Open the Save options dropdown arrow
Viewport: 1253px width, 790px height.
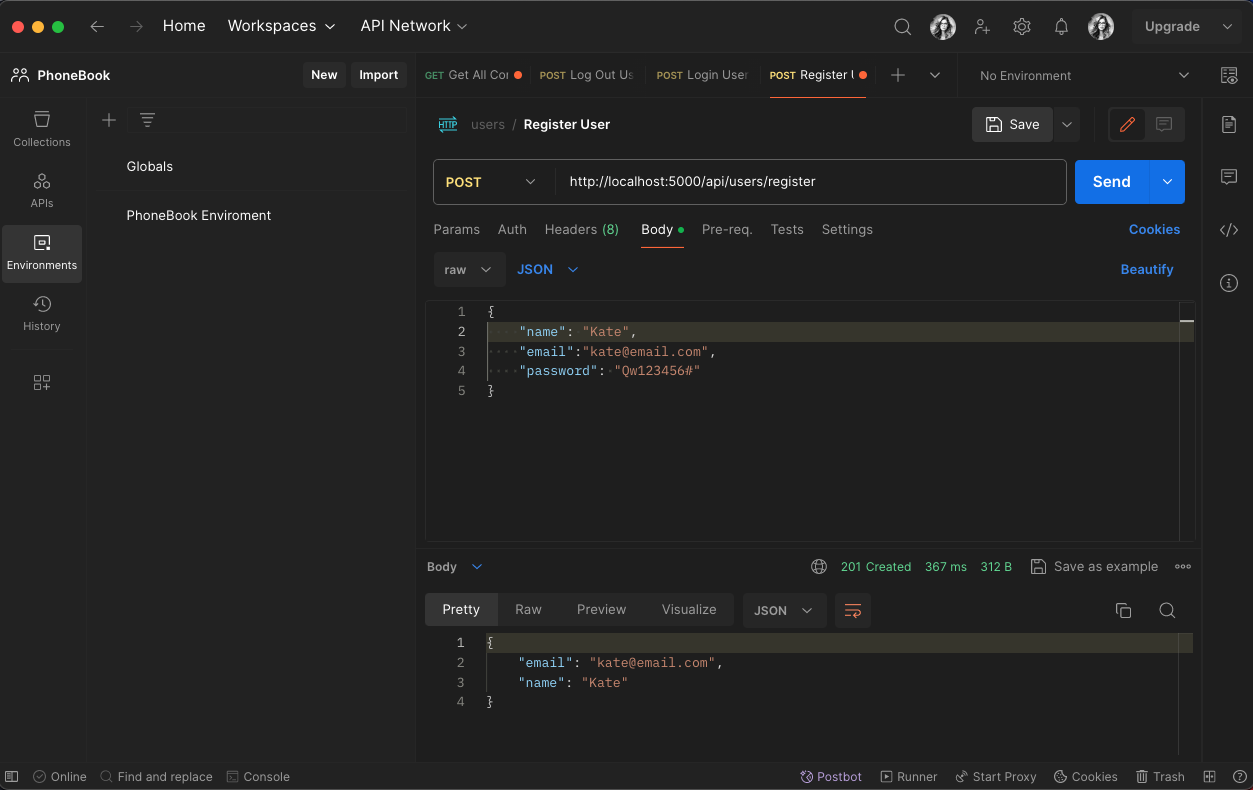pyautogui.click(x=1067, y=124)
